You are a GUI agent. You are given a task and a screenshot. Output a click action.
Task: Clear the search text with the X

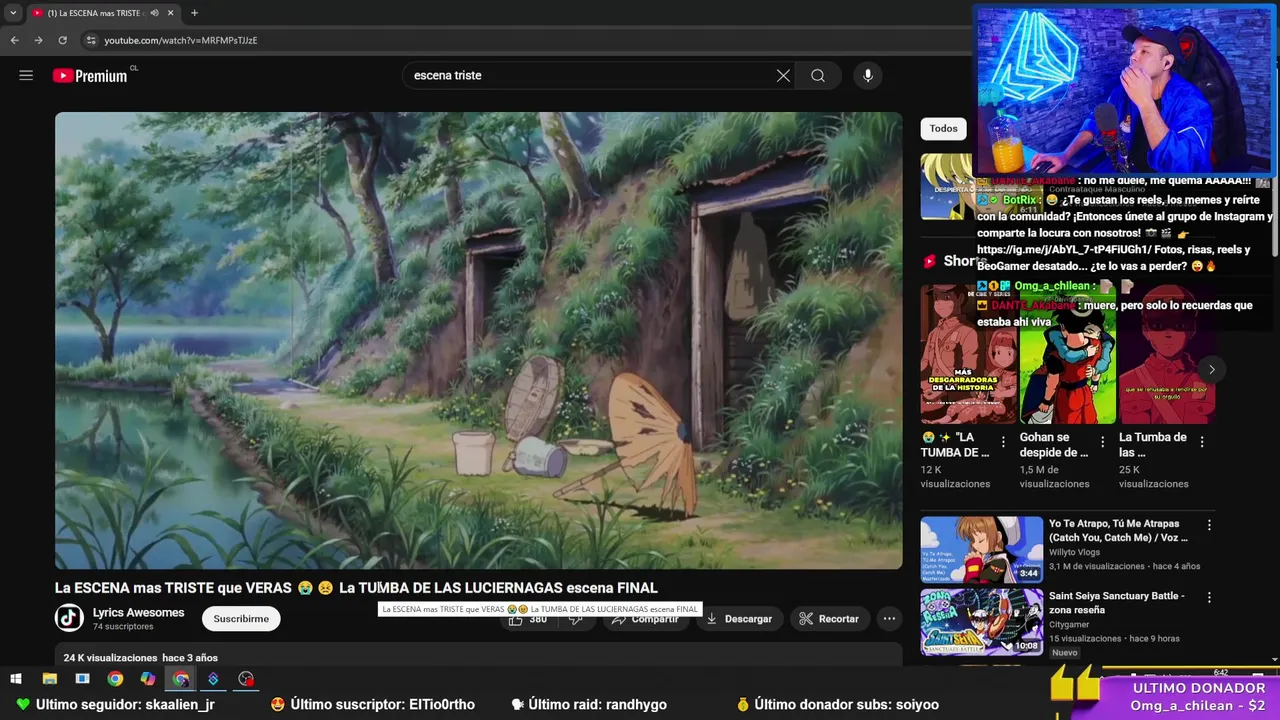(x=783, y=75)
